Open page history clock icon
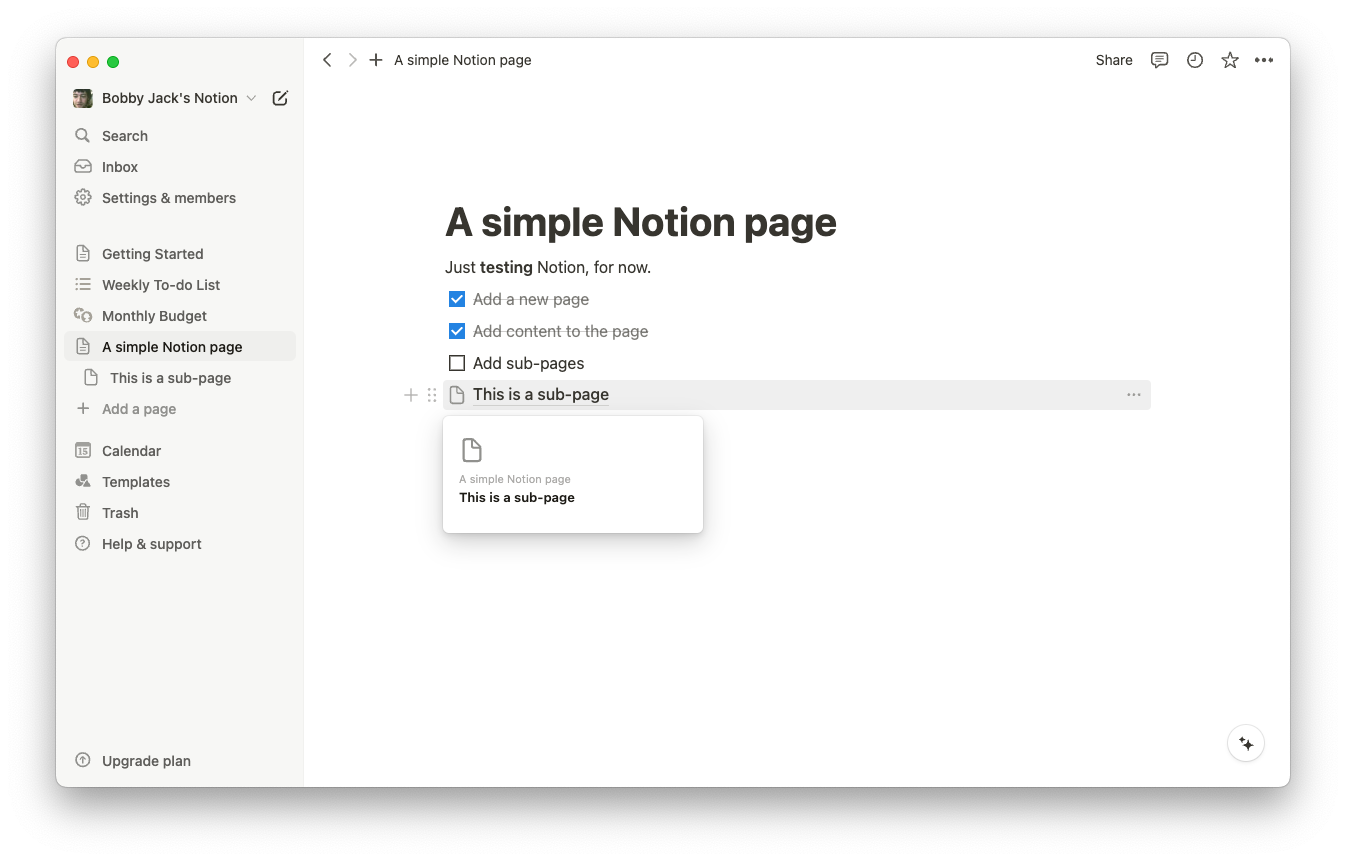This screenshot has width=1346, height=861. point(1195,60)
